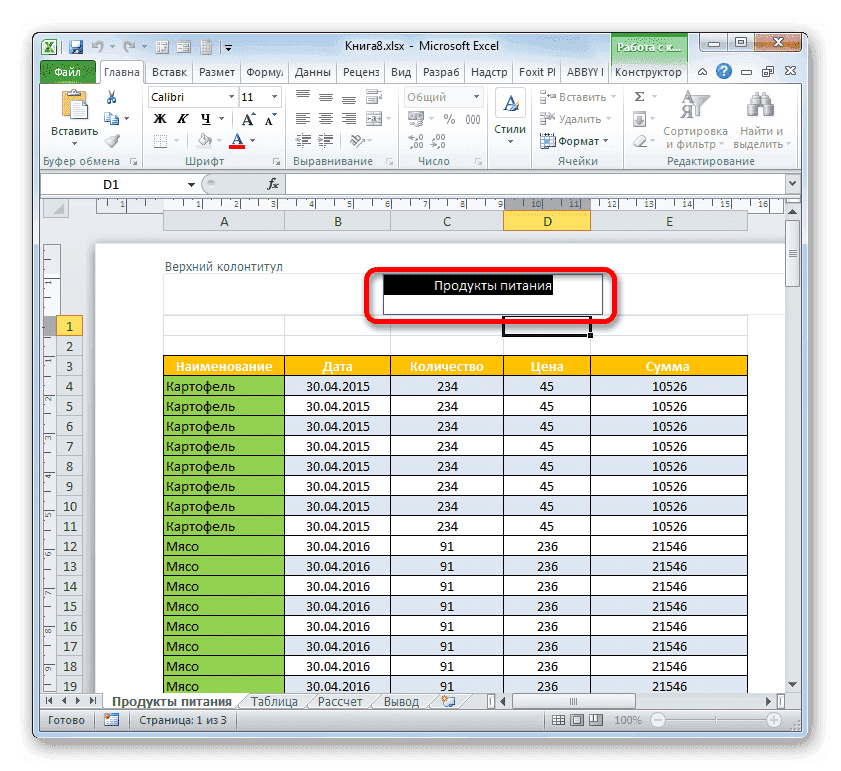
Task: Open the Fill Color bucket icon
Action: pyautogui.click(x=203, y=141)
